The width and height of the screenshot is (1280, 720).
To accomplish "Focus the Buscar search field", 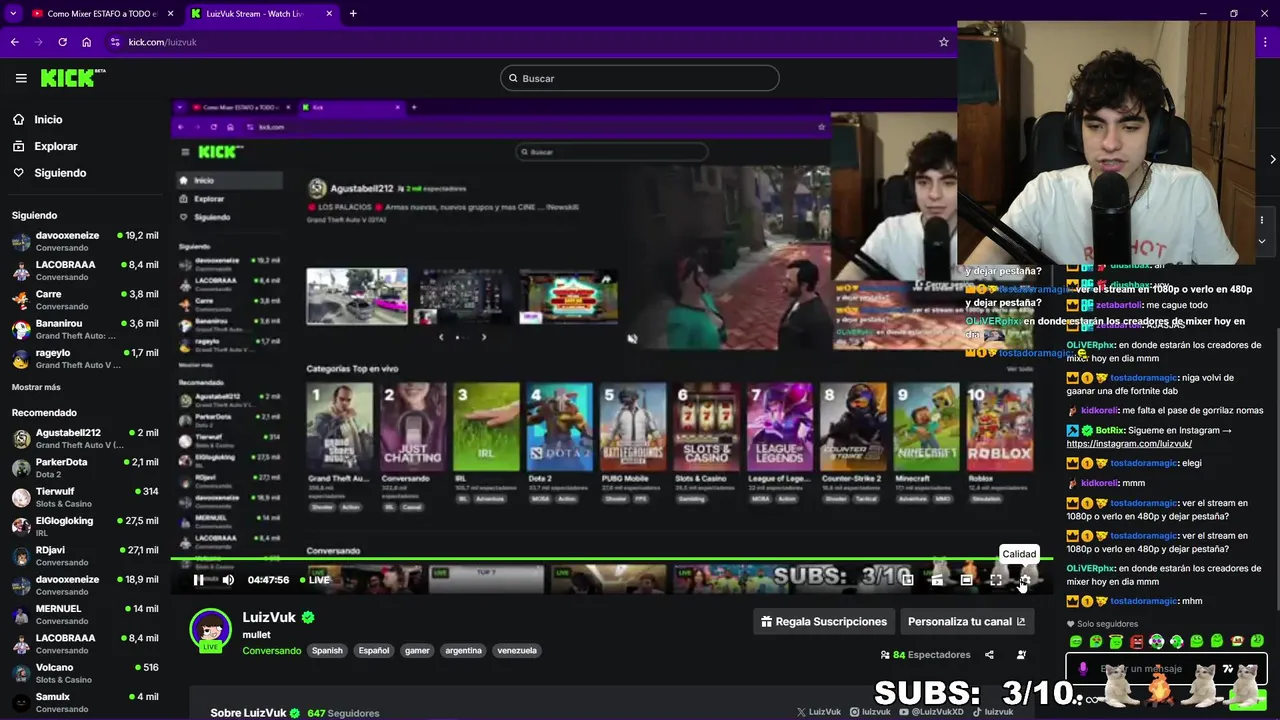I will coord(639,78).
